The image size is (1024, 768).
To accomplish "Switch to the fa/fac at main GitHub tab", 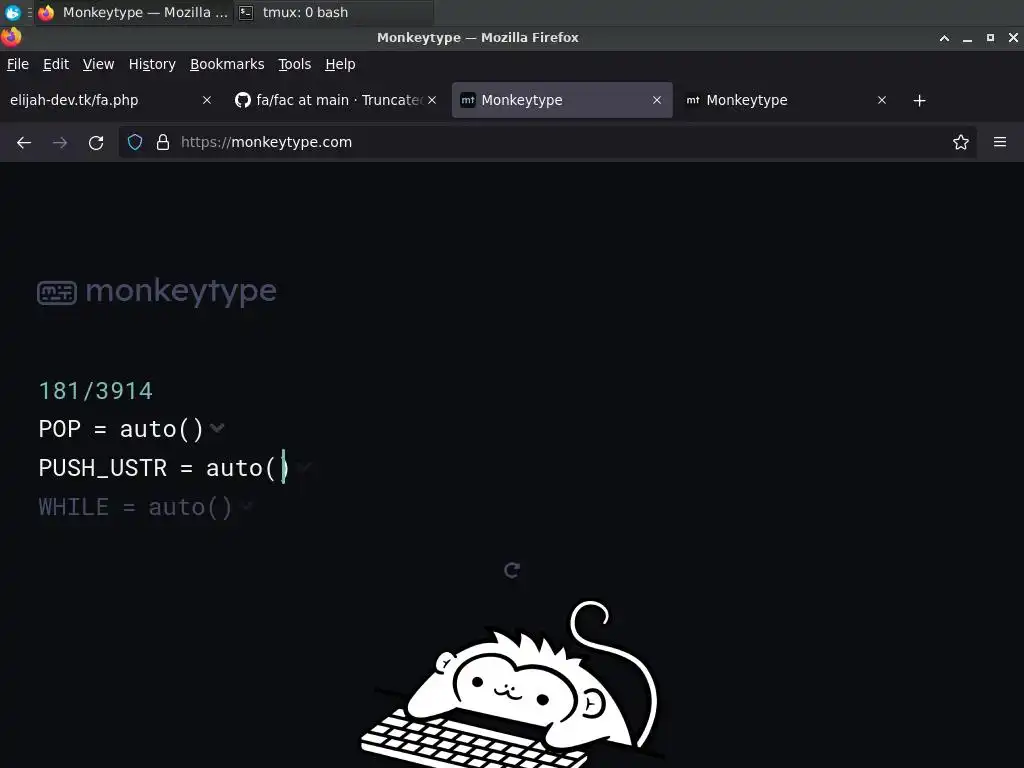I will [336, 100].
